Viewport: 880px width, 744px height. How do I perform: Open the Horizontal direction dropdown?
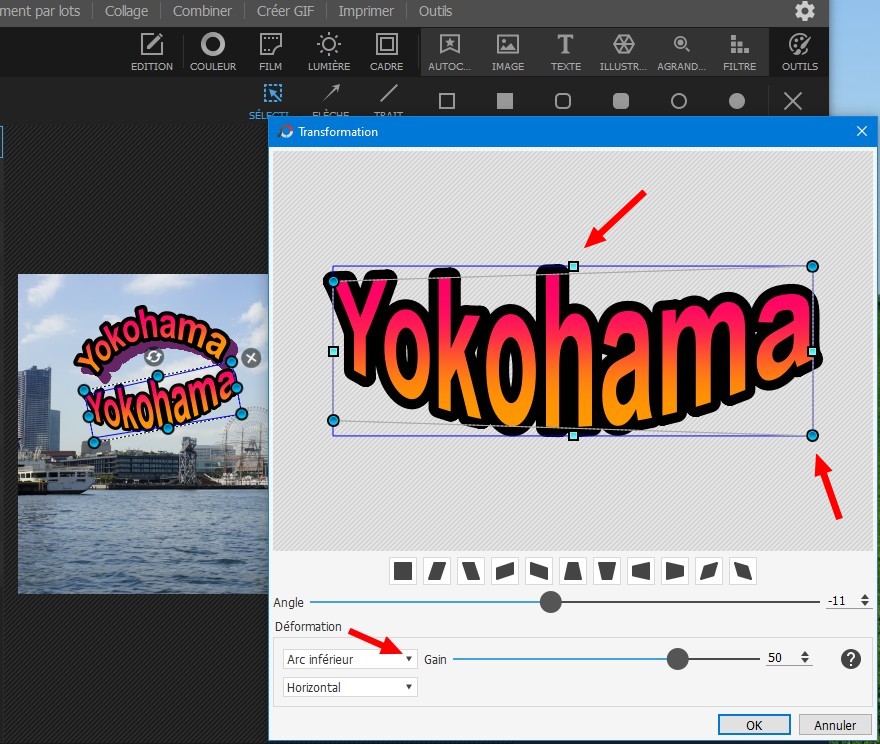(350, 687)
